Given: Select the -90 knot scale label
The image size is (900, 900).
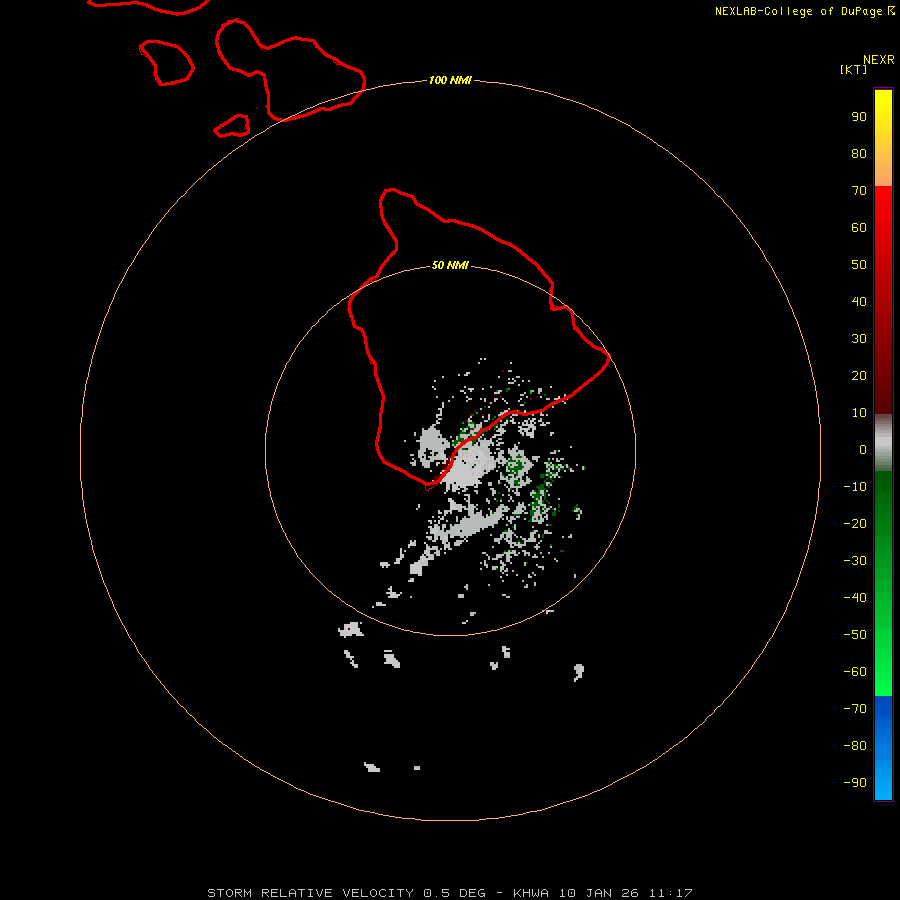Looking at the screenshot, I should (x=855, y=782).
